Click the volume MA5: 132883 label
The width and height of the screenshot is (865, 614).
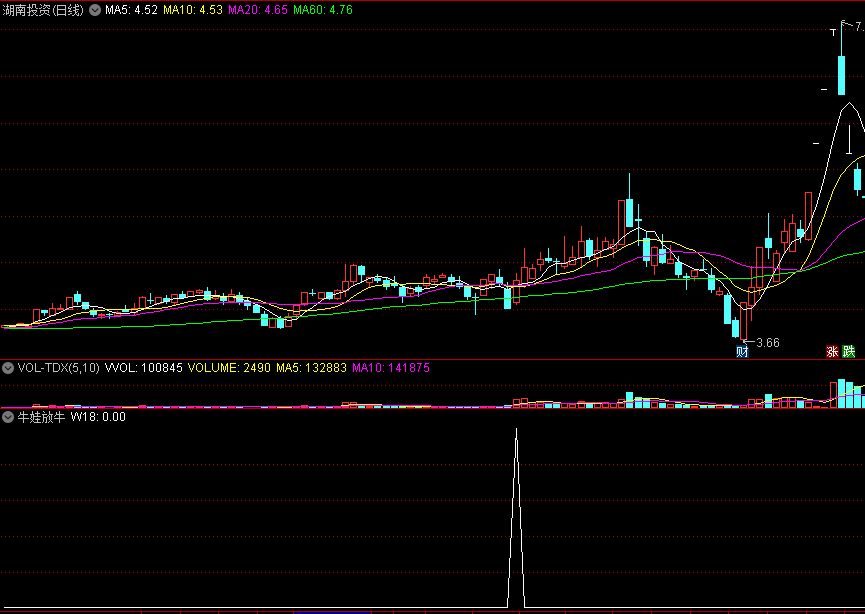click(312, 368)
